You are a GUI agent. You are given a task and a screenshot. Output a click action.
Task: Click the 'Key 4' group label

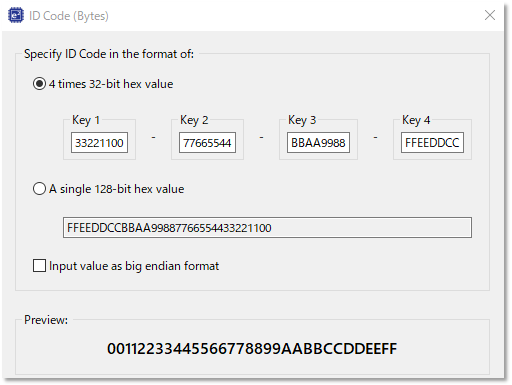coord(416,120)
